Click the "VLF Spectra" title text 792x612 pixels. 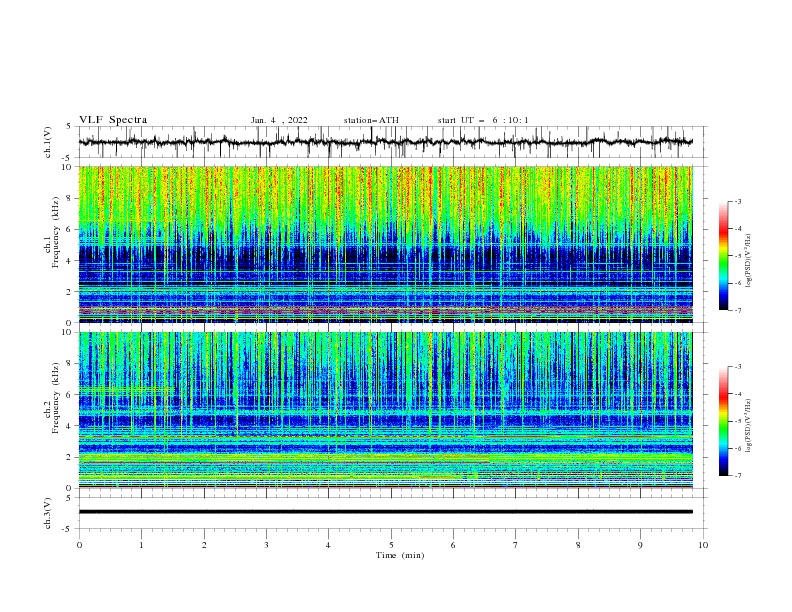113,120
